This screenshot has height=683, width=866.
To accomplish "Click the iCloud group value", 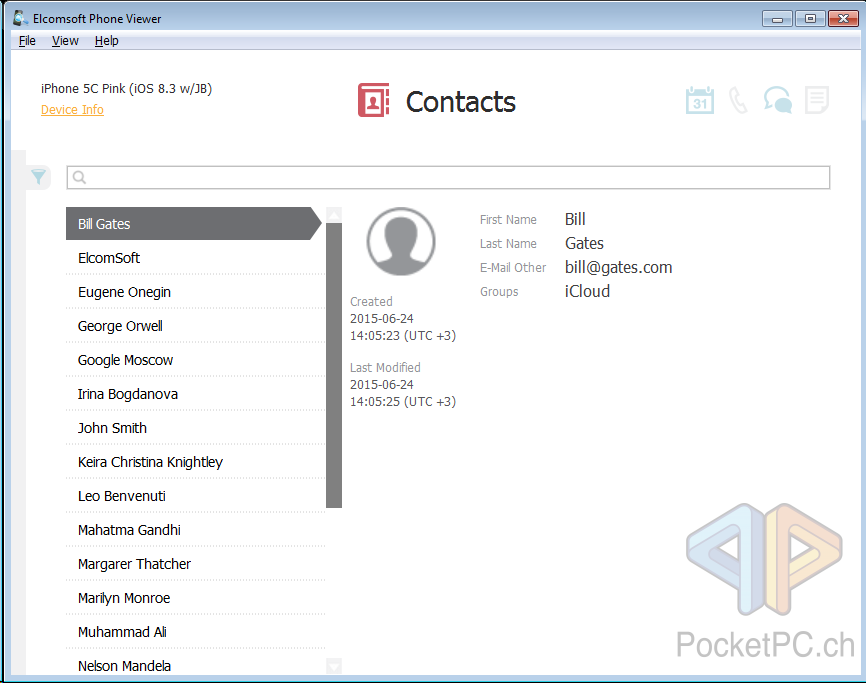I will (x=587, y=291).
